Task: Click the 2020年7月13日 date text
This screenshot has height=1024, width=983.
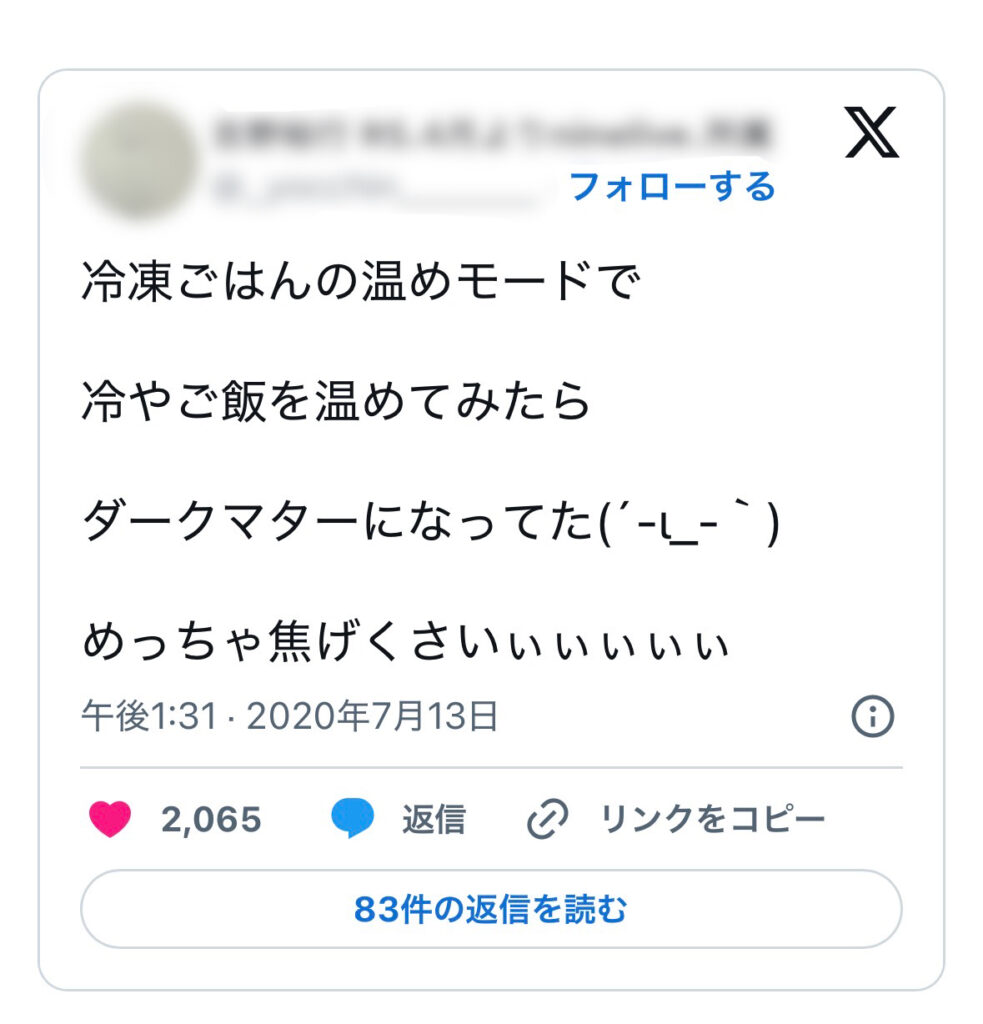Action: 372,717
